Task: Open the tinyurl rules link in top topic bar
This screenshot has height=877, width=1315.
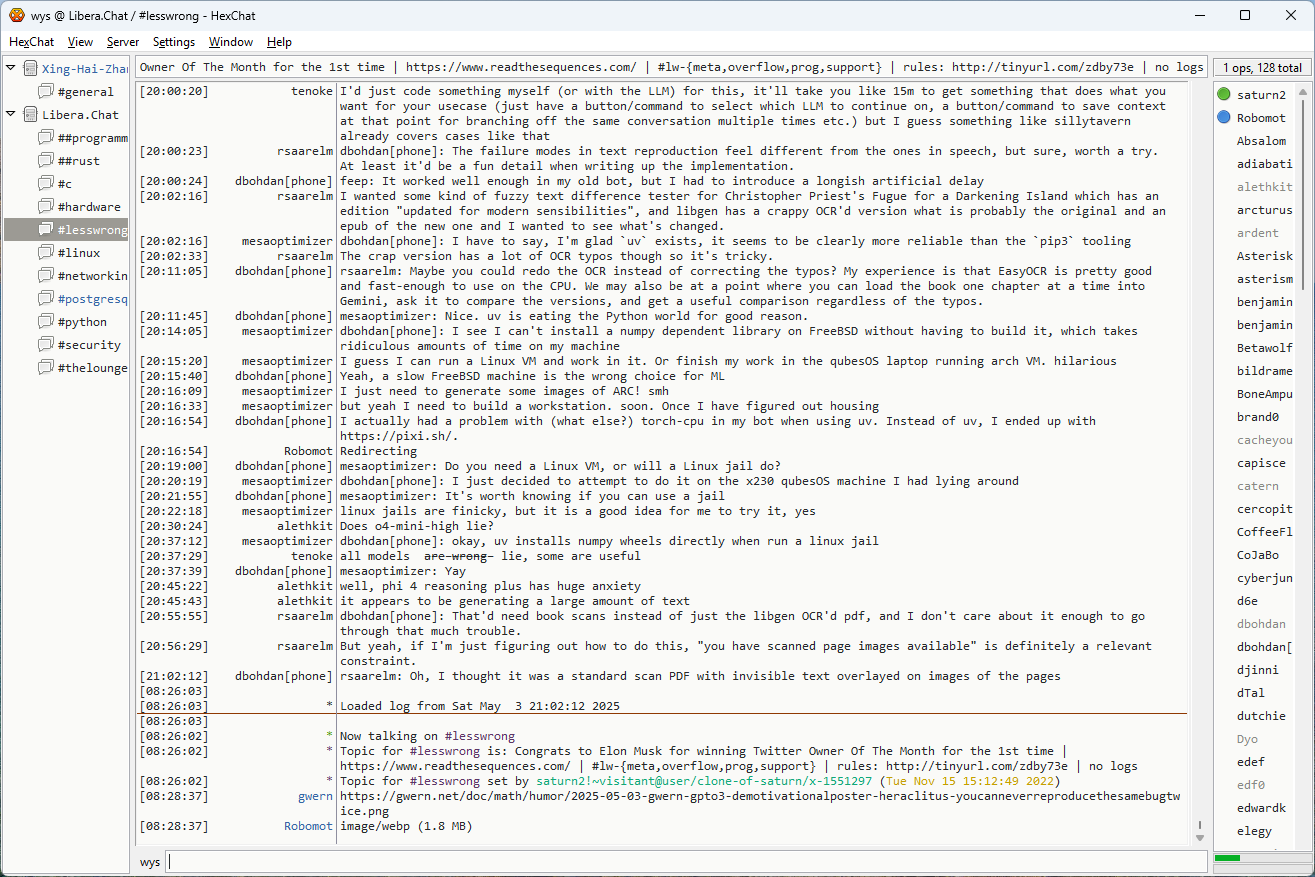Action: tap(1043, 67)
